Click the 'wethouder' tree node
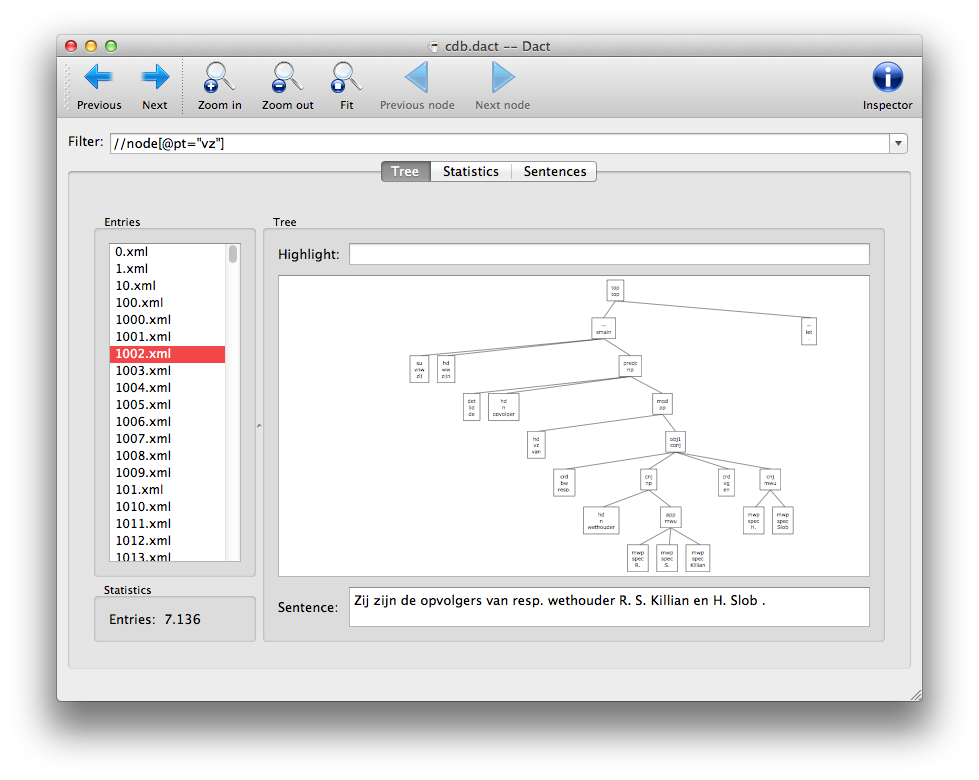This screenshot has width=979, height=780. (601, 520)
